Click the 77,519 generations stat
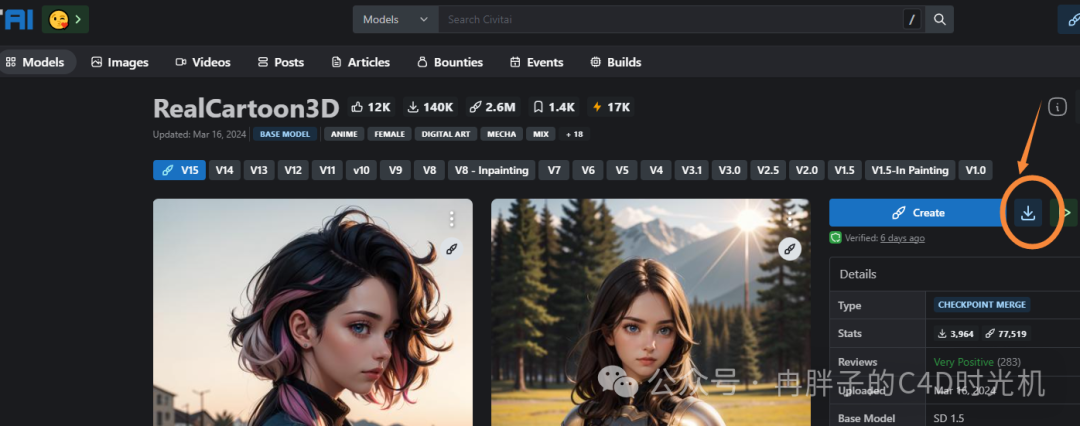1080x426 pixels. pos(1006,334)
